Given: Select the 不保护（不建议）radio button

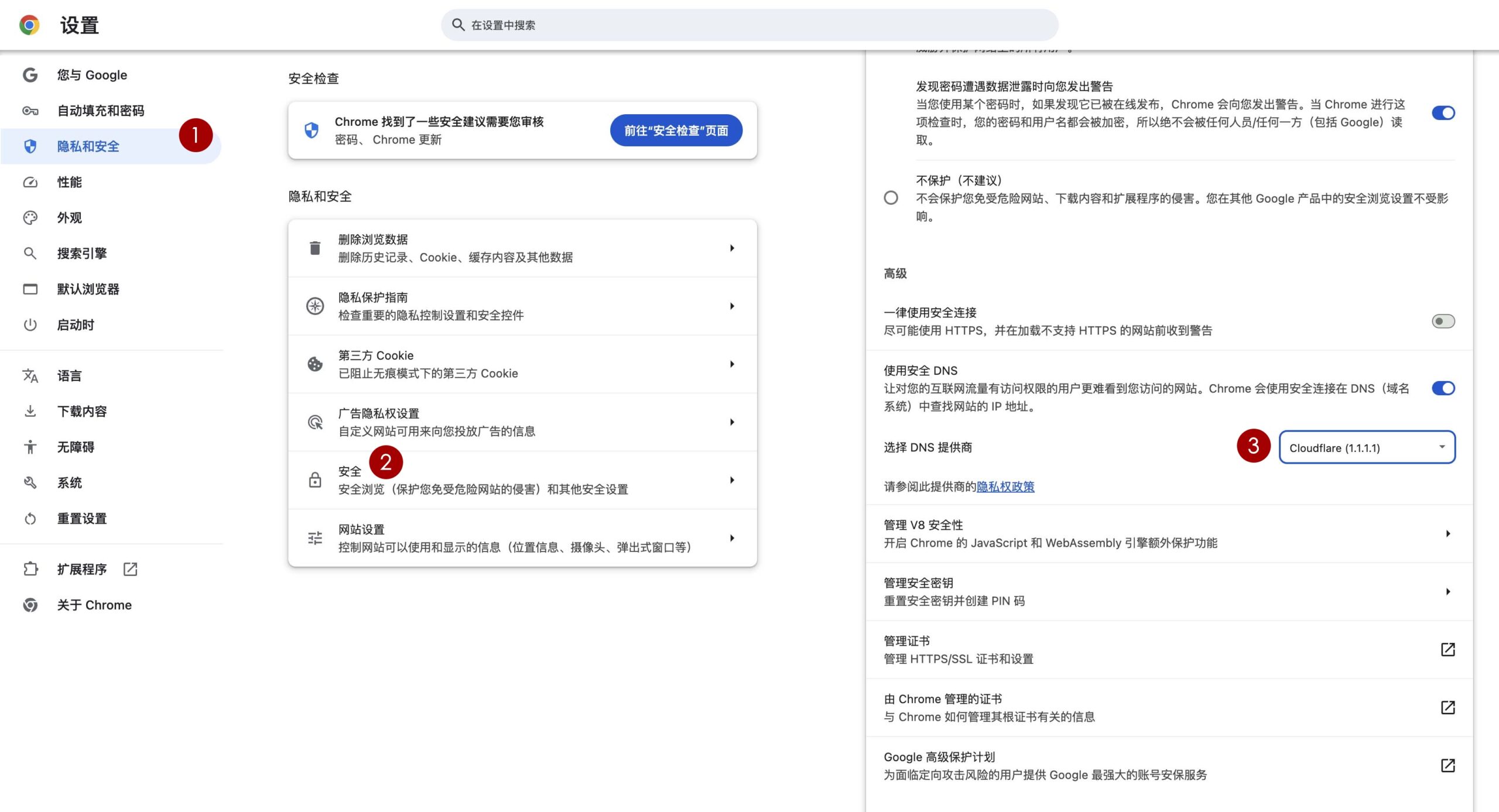Looking at the screenshot, I should pos(891,198).
